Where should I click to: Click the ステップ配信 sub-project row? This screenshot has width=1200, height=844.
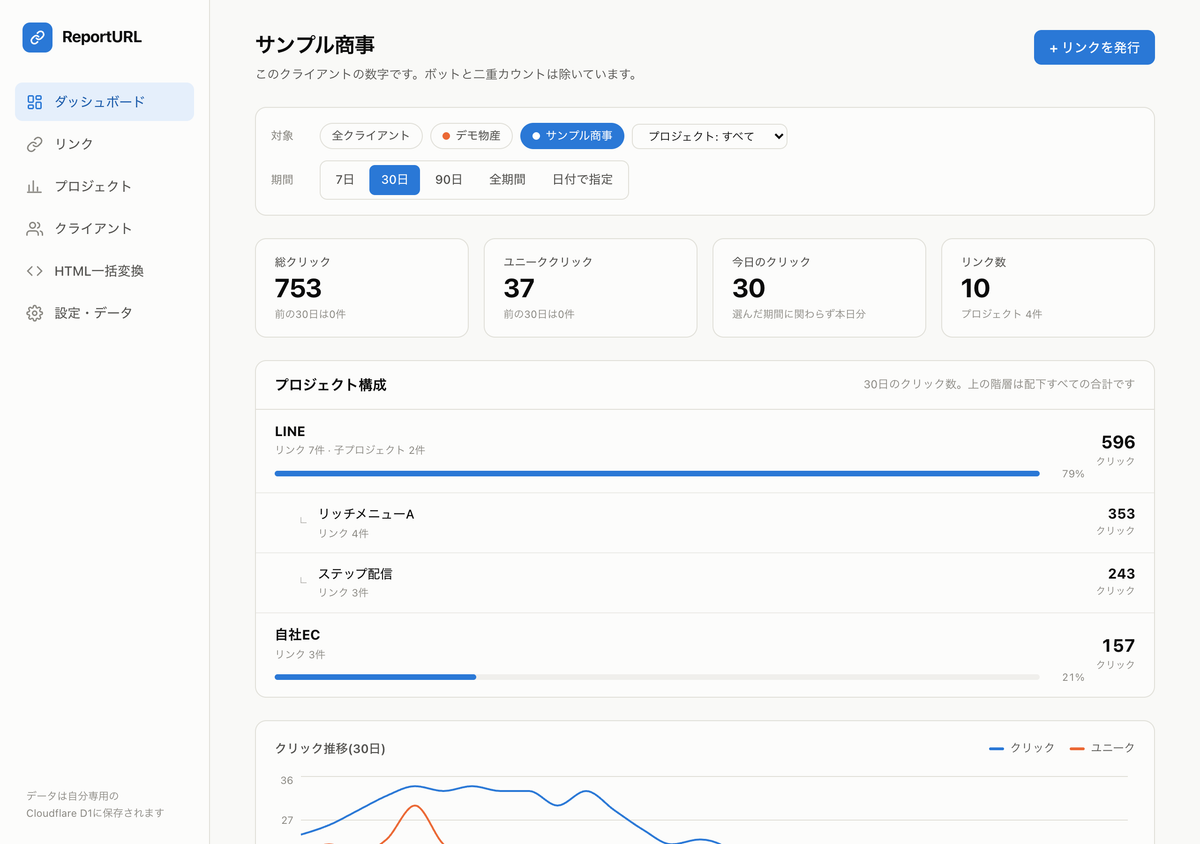tap(705, 583)
